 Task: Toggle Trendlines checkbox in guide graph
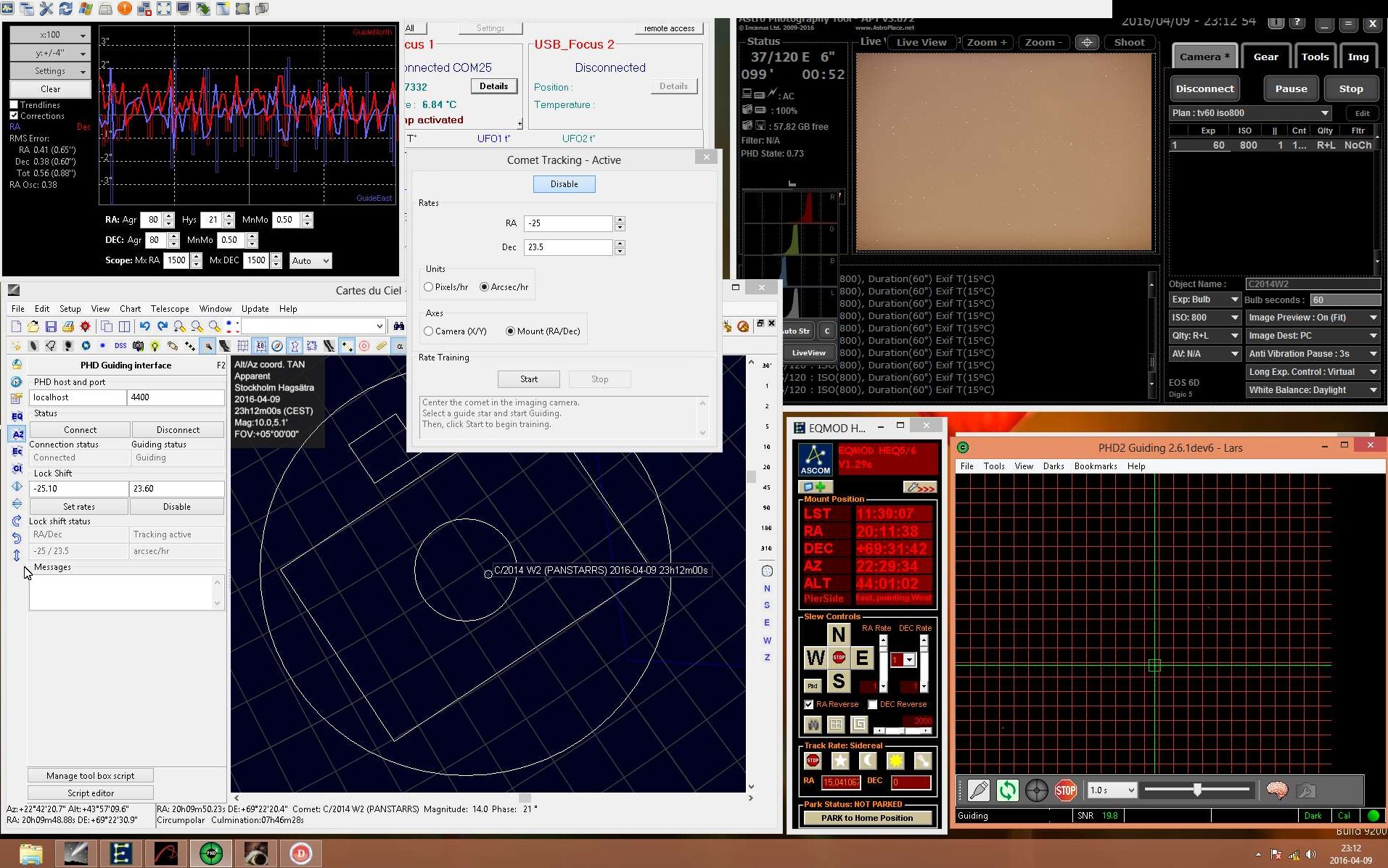[x=14, y=104]
